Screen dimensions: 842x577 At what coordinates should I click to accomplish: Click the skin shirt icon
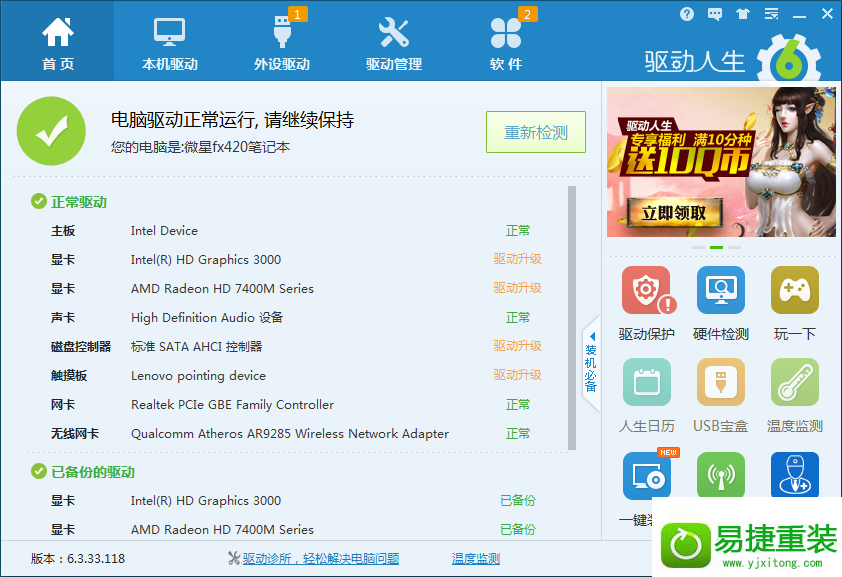tap(743, 14)
